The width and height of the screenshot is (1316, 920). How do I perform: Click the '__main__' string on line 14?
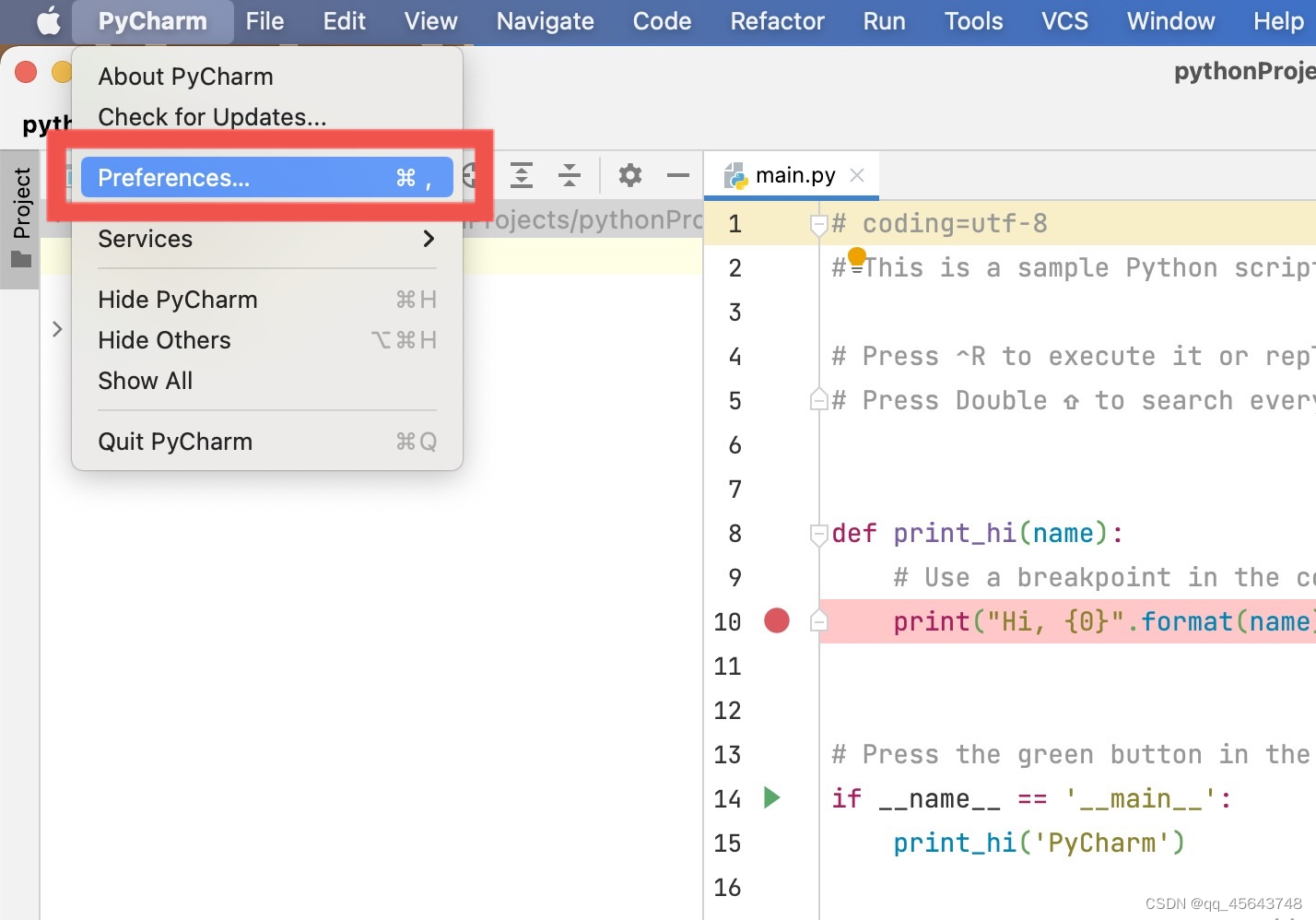pyautogui.click(x=1141, y=799)
